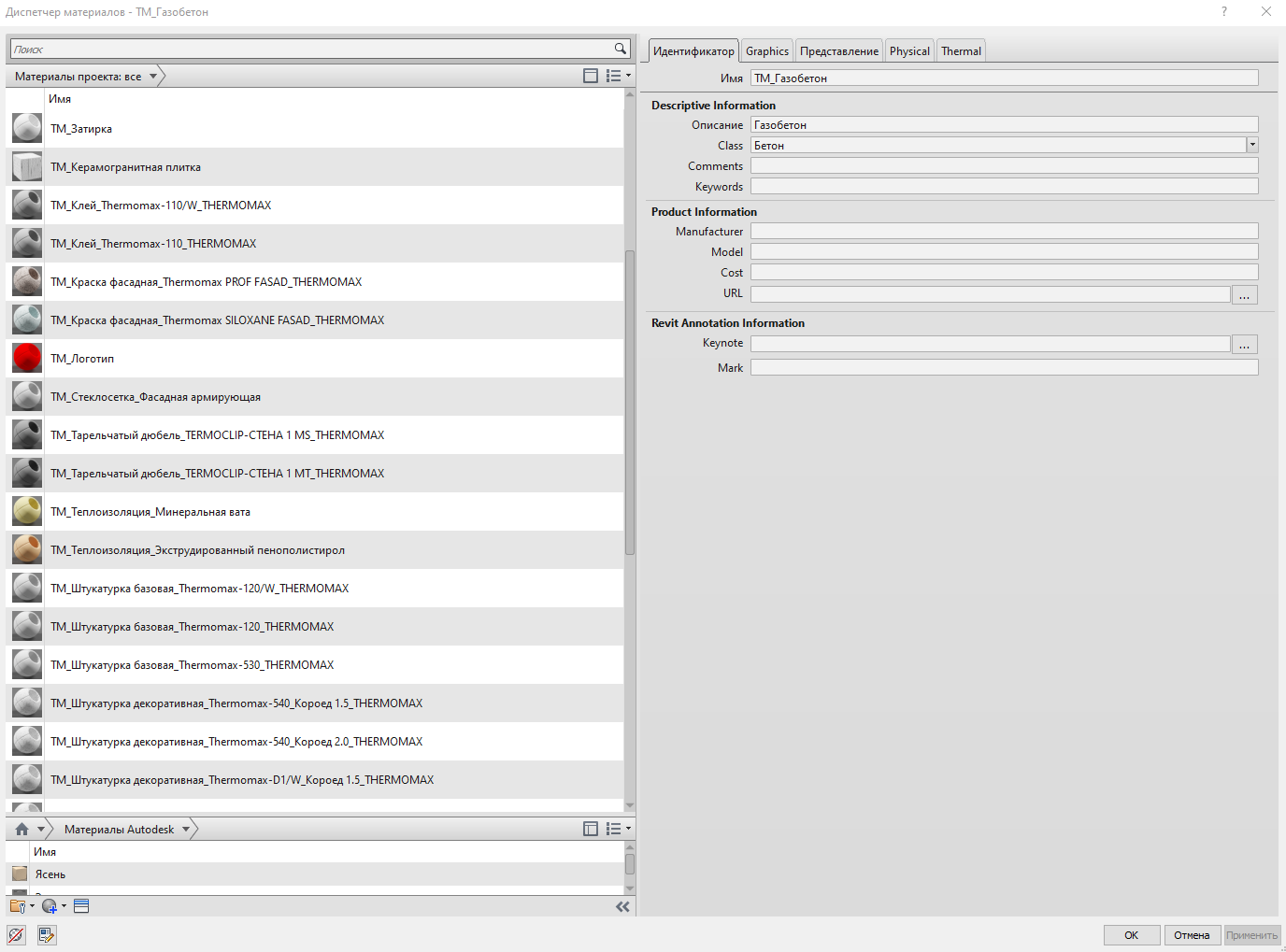The width and height of the screenshot is (1286, 952).
Task: Select the ТМ_Керамогранитная плитка thumbnail
Action: pos(27,166)
